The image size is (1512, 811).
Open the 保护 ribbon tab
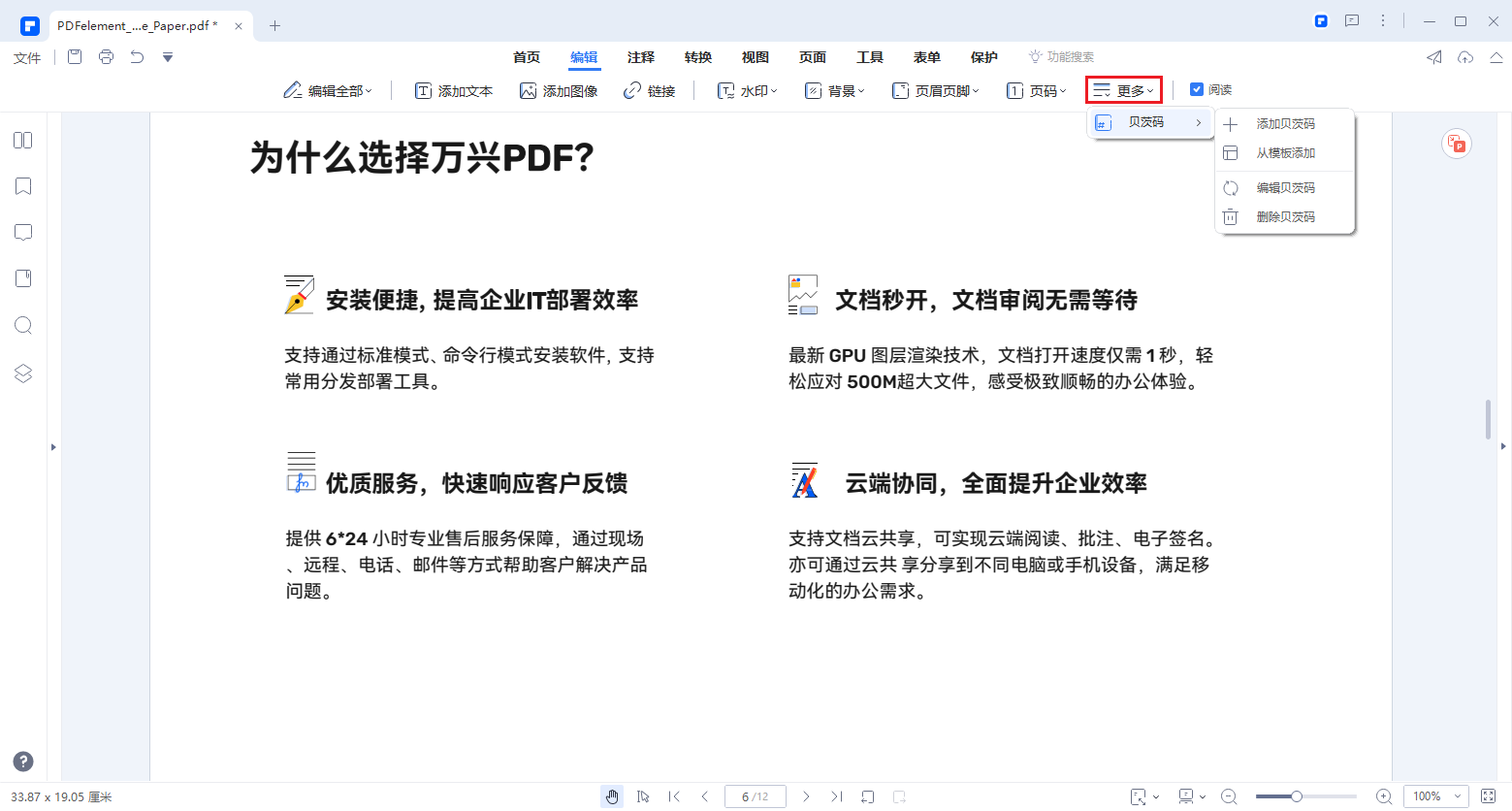click(983, 57)
